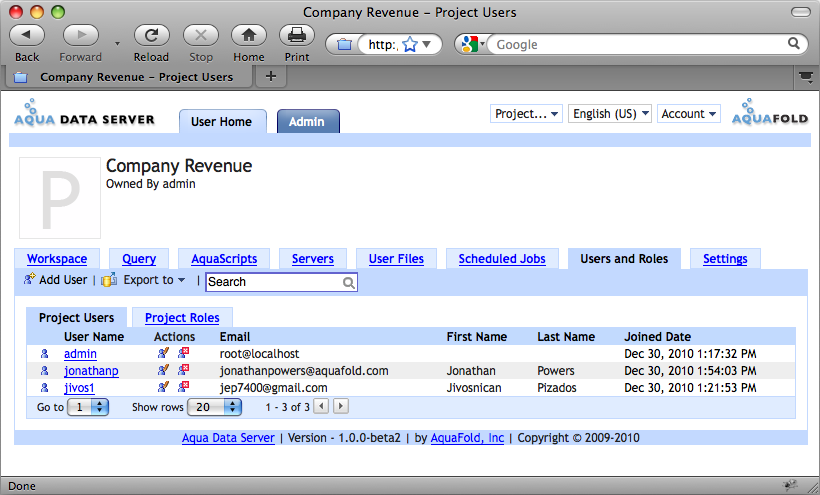This screenshot has width=820, height=495.
Task: Open the Servers tab
Action: [x=313, y=259]
